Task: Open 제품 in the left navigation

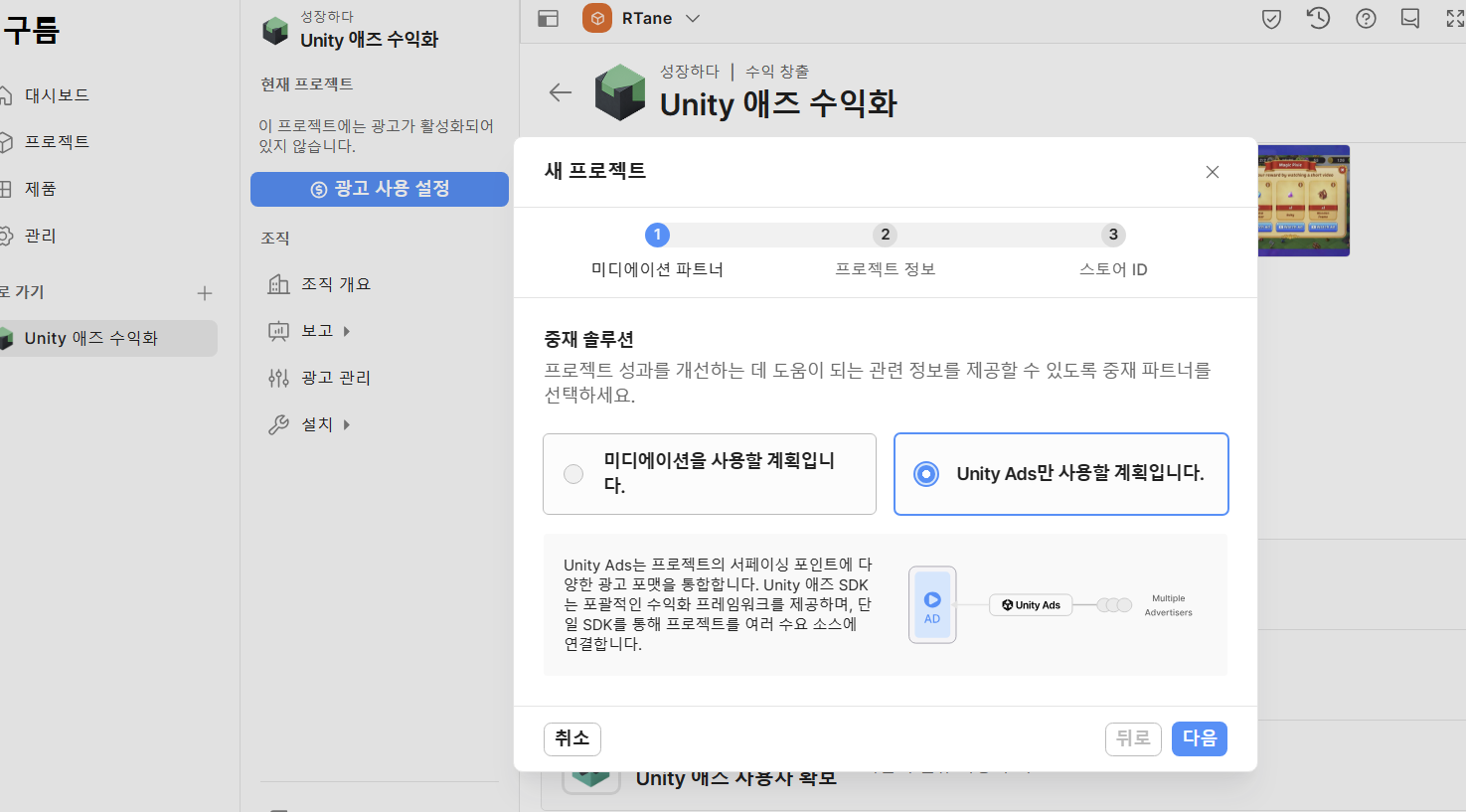Action: point(40,189)
